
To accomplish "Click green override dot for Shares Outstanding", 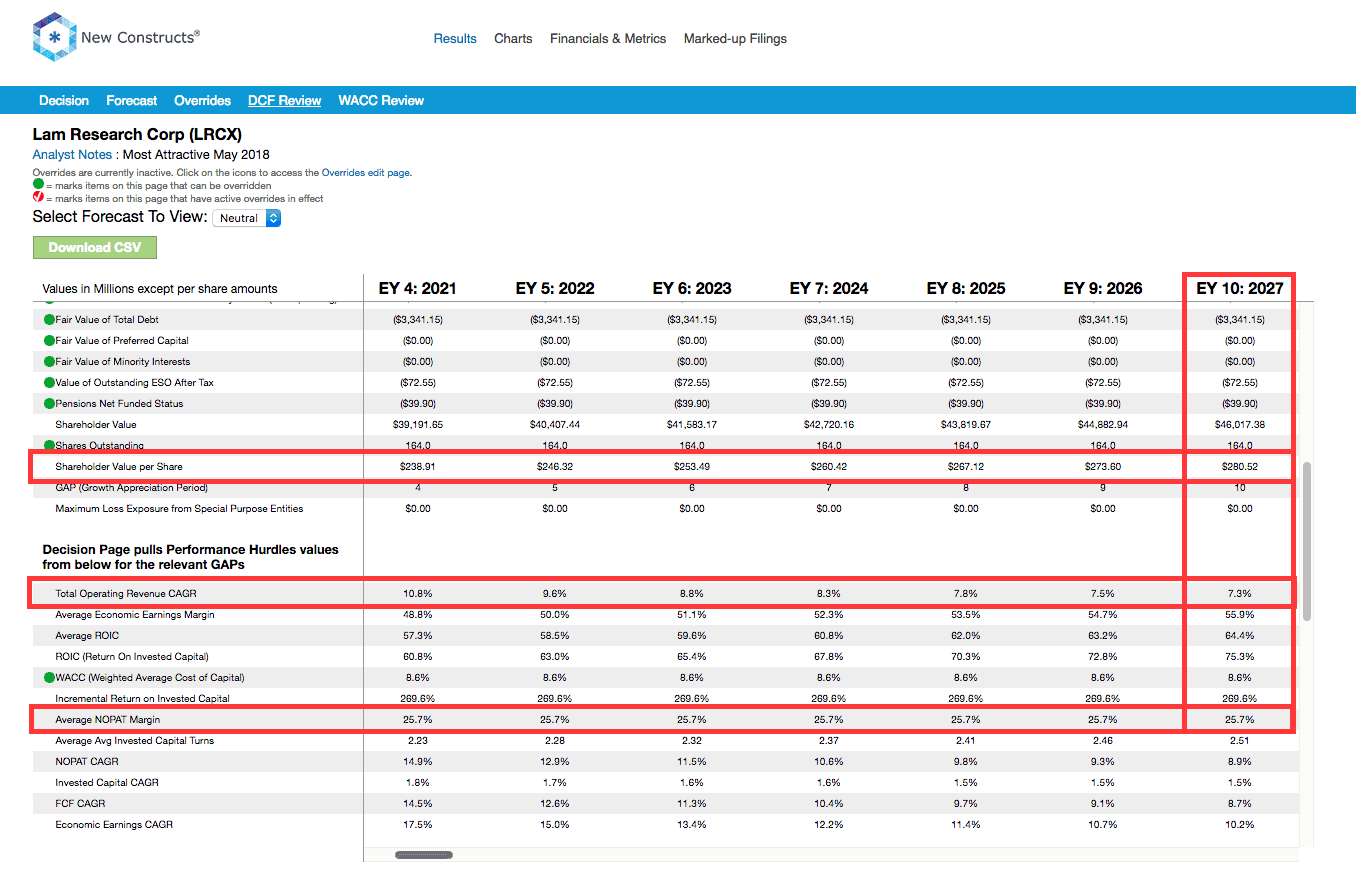I will 49,446.
